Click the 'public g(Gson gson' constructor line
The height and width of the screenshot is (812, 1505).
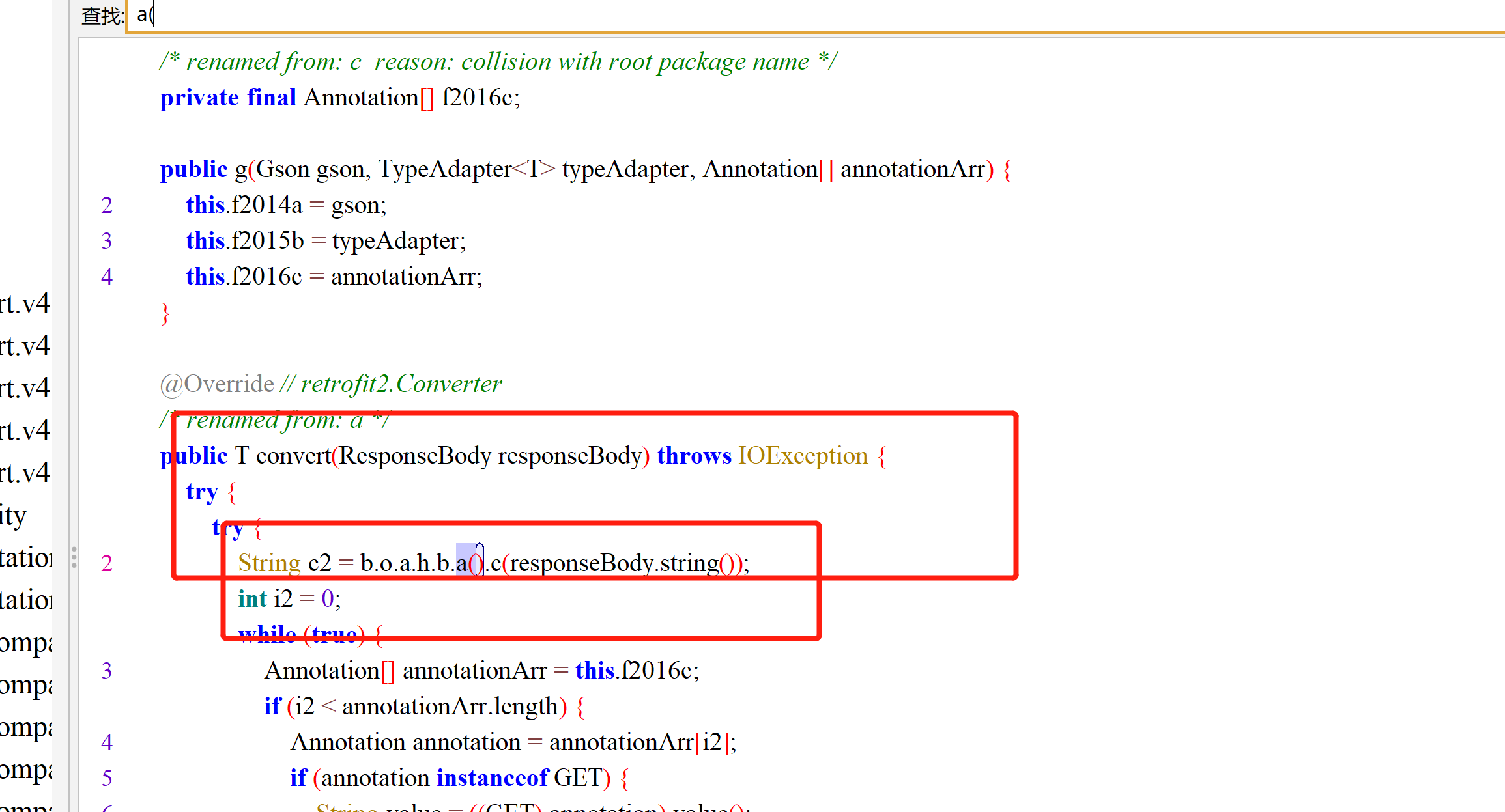point(586,169)
